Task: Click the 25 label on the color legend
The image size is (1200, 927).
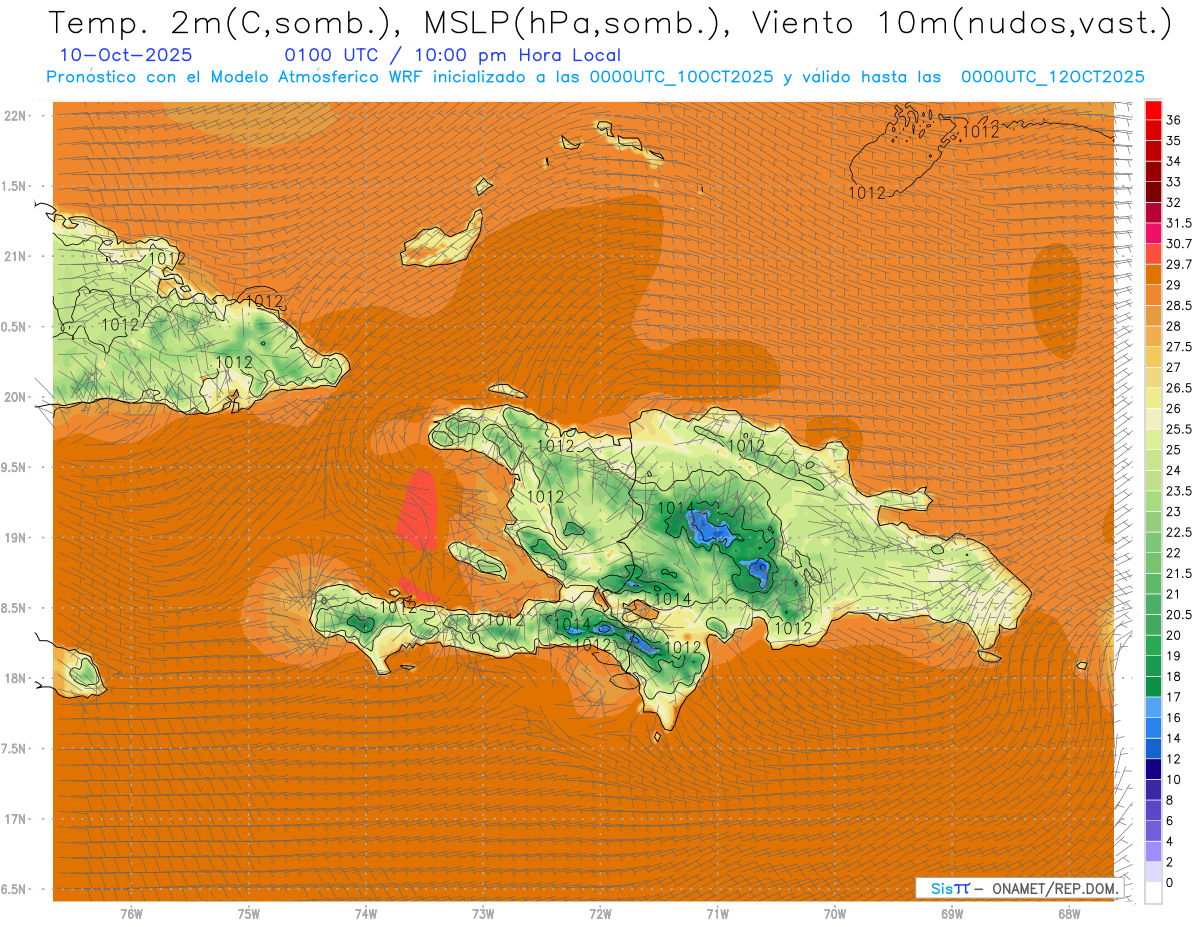Action: [1173, 449]
